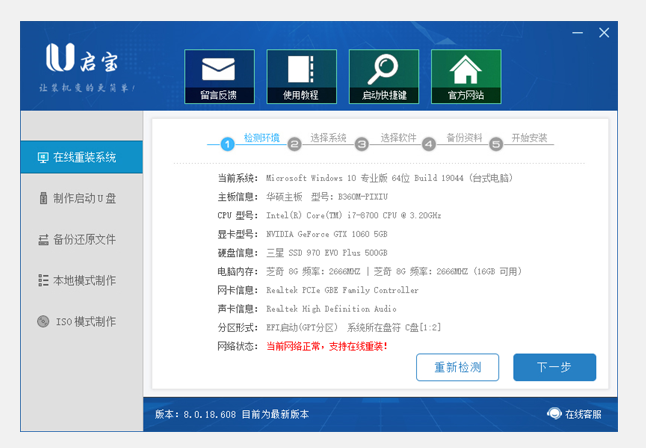
Task: Click red text 当前网络正常,支持在线重装
Action: click(327, 346)
